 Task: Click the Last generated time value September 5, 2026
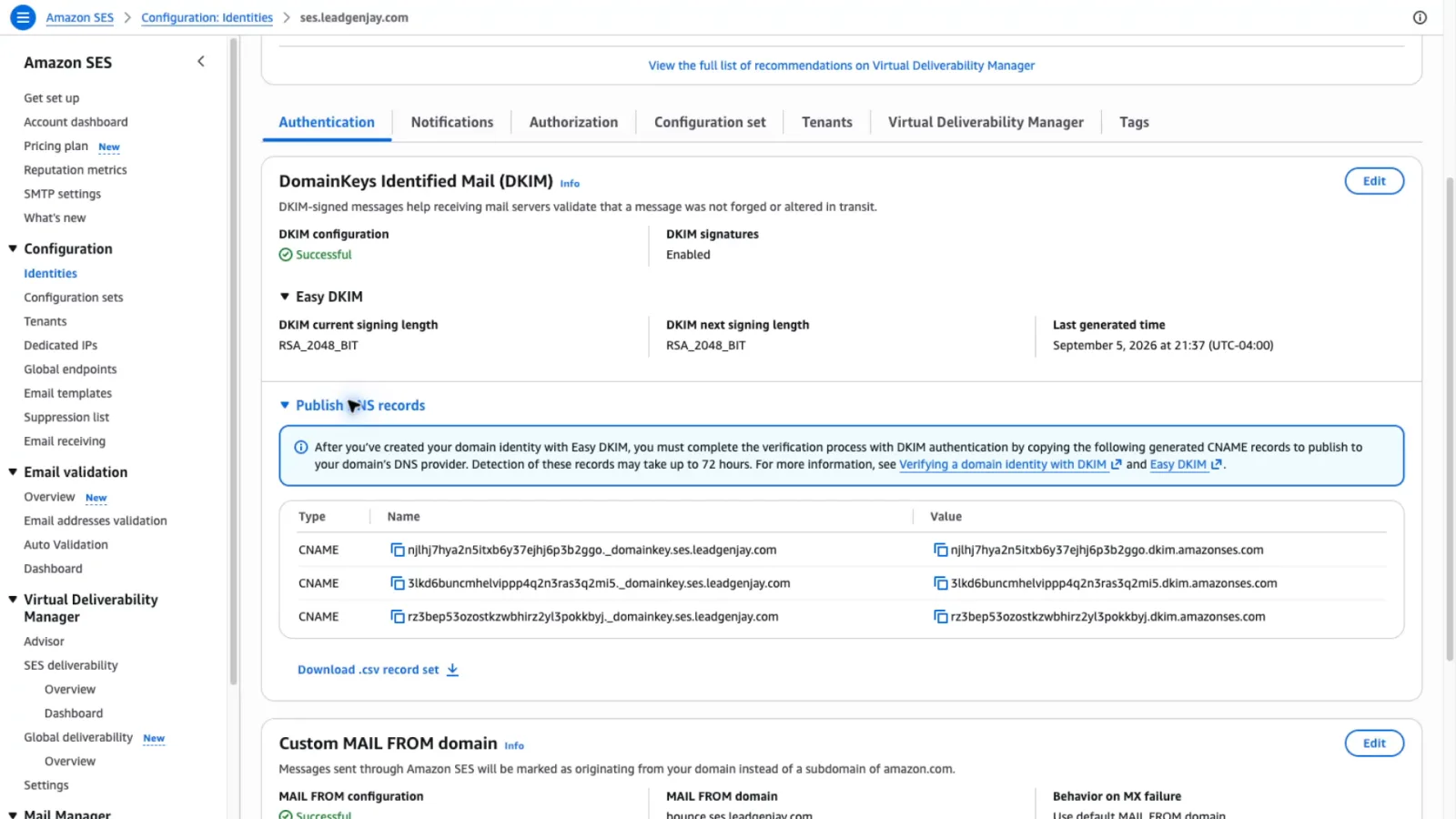[x=1163, y=346]
